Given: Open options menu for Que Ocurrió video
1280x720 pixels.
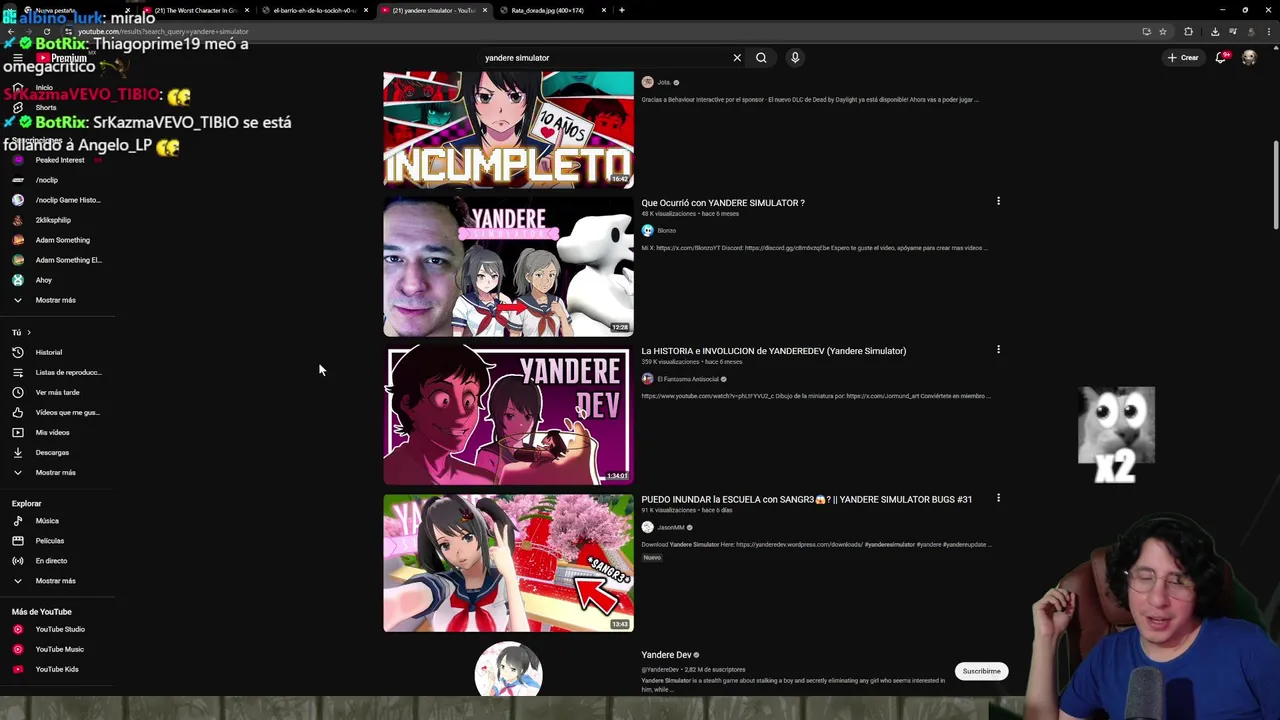Looking at the screenshot, I should coord(998,201).
